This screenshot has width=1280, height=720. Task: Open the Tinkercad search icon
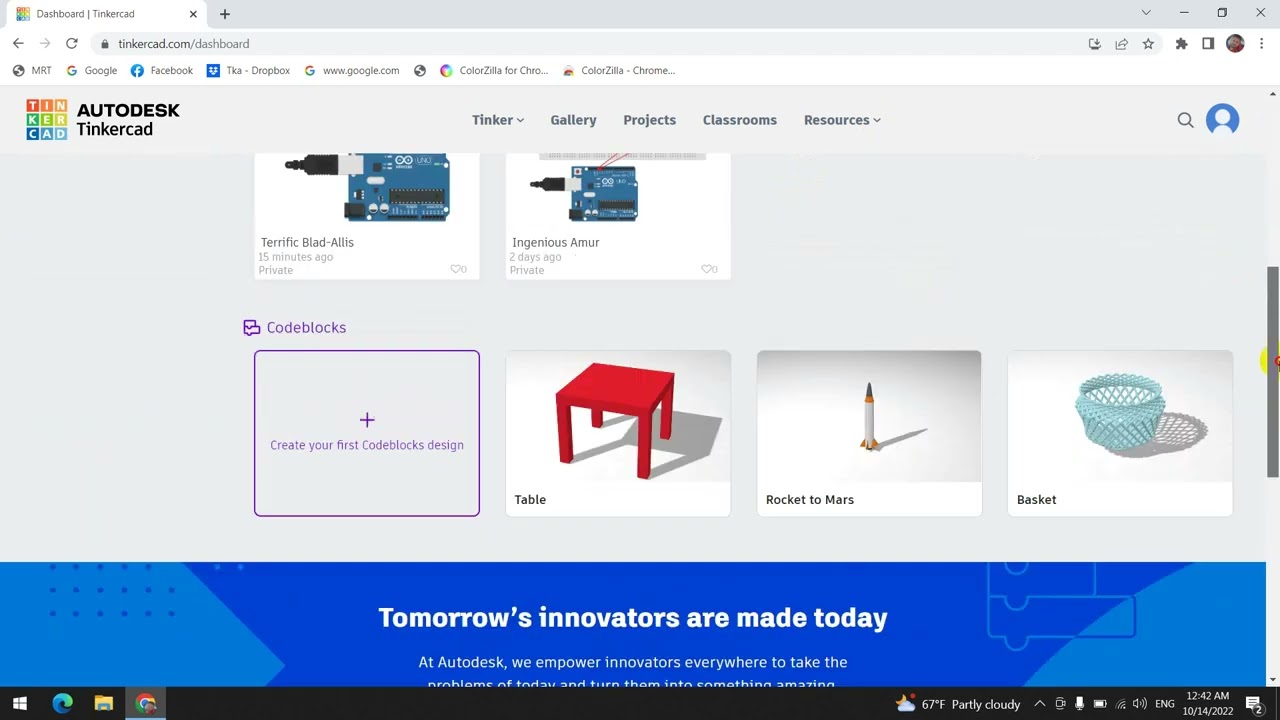click(1185, 120)
